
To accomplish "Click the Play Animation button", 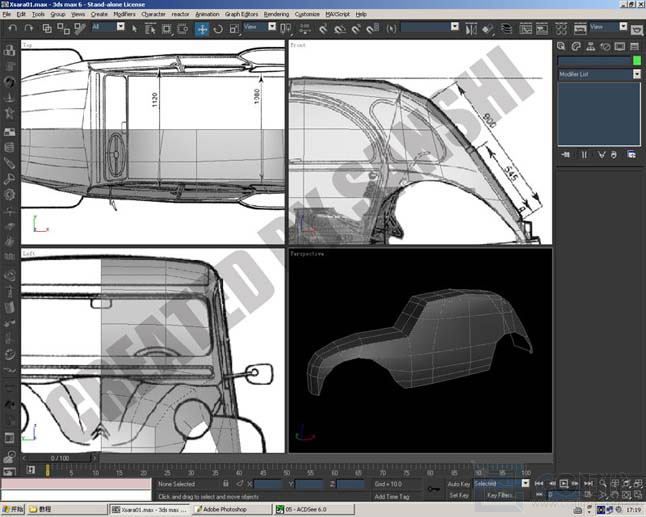I will (564, 483).
